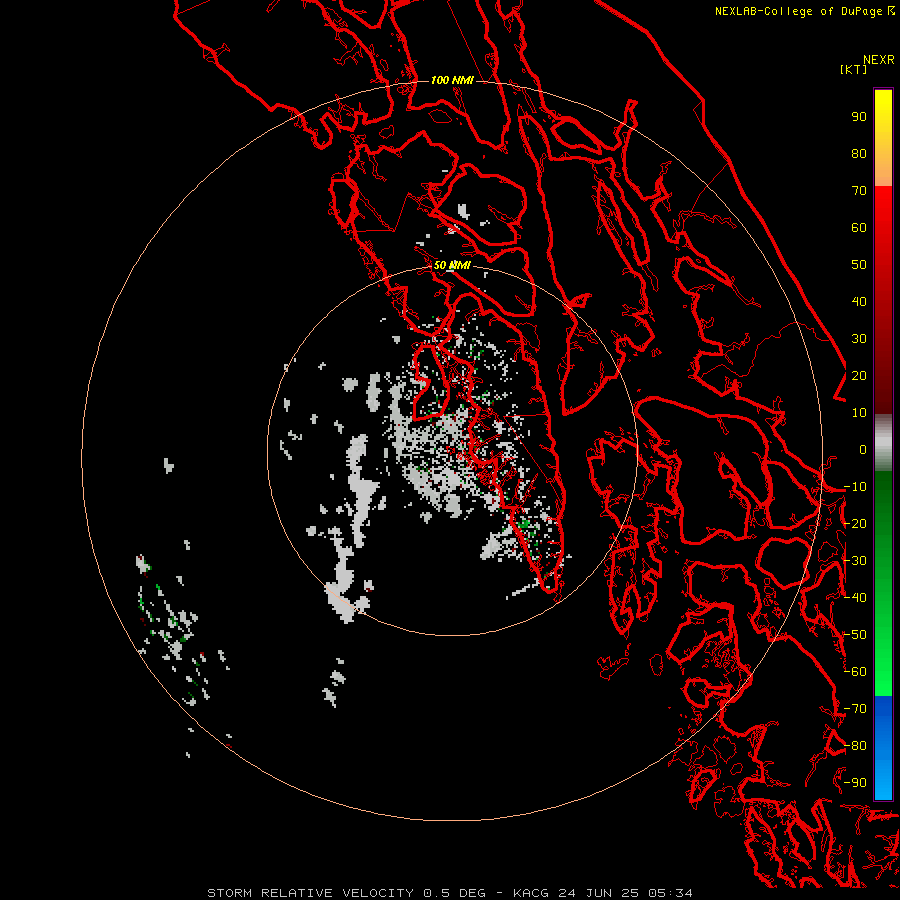Click the 24 JUN 25 date in caption
This screenshot has height=900, width=900.
[x=599, y=893]
